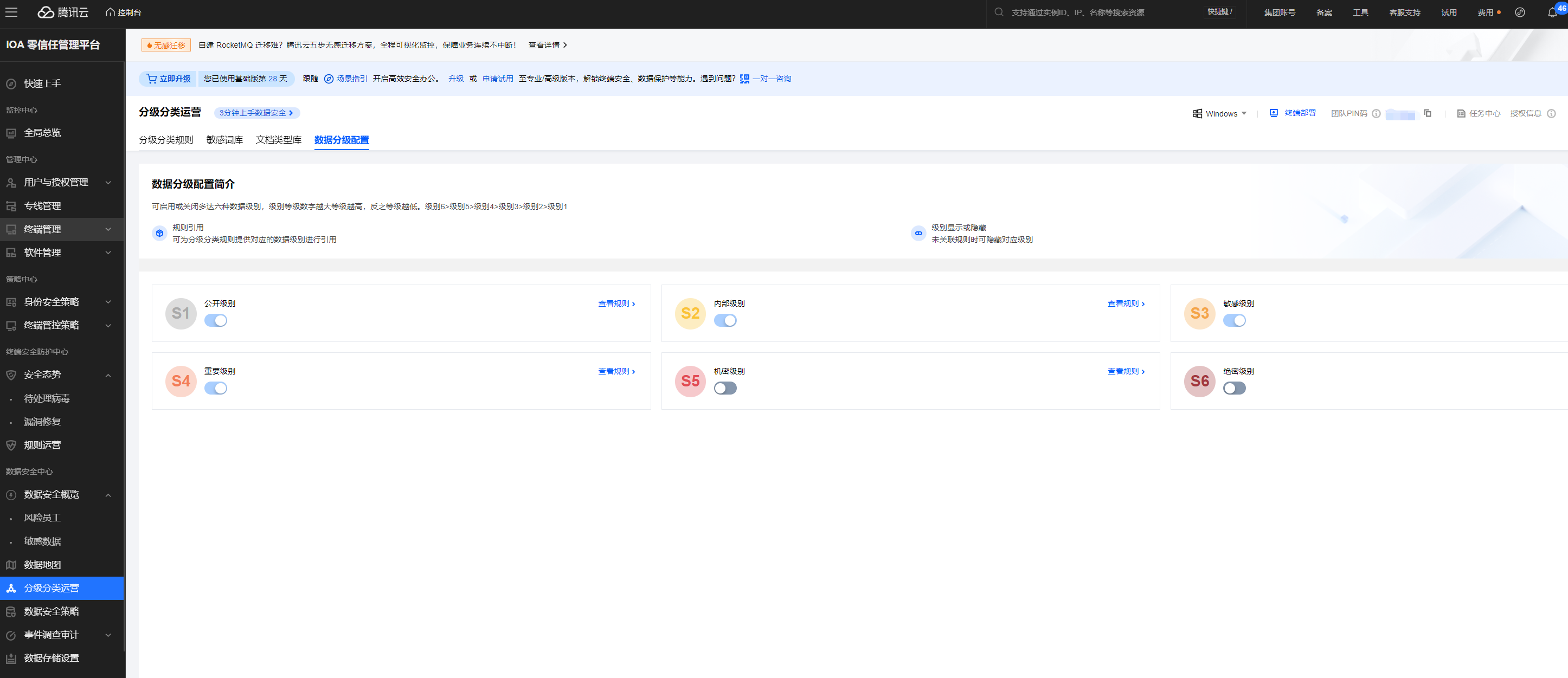Enable the S5 机密级别 toggle
Viewport: 1568px width, 678px height.
725,388
